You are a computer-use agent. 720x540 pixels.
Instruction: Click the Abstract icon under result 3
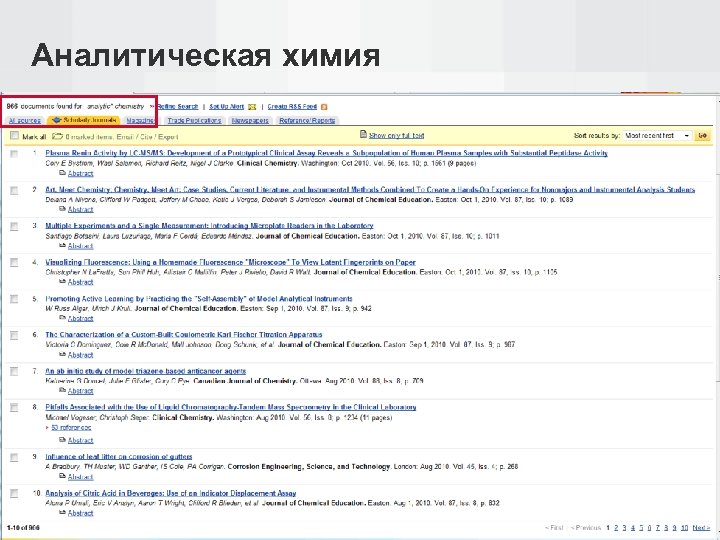[x=62, y=246]
